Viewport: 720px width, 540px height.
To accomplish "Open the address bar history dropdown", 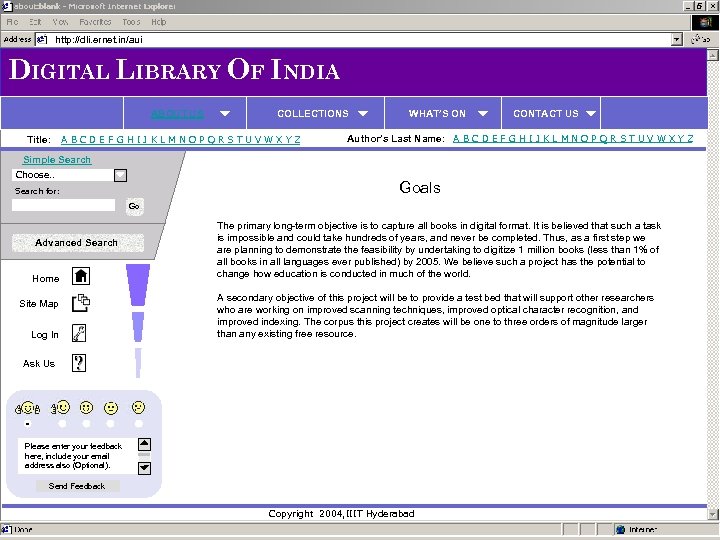I will tap(676, 39).
